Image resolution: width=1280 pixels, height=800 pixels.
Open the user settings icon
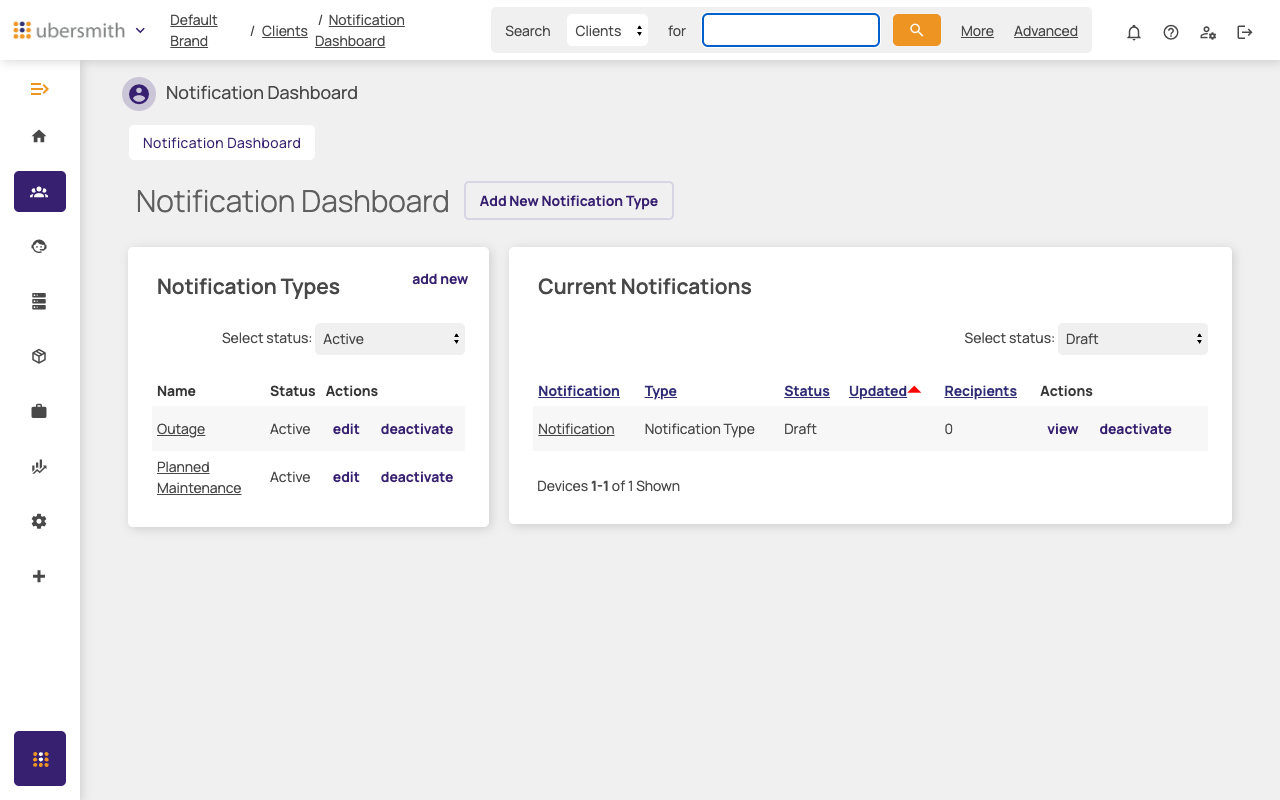point(1208,32)
